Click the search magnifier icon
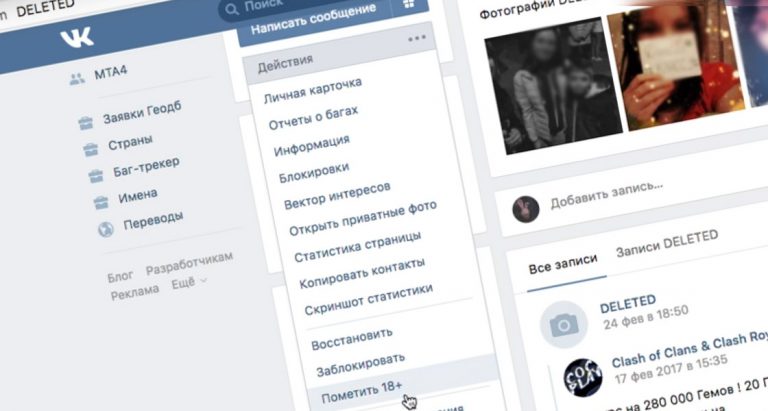 [231, 9]
